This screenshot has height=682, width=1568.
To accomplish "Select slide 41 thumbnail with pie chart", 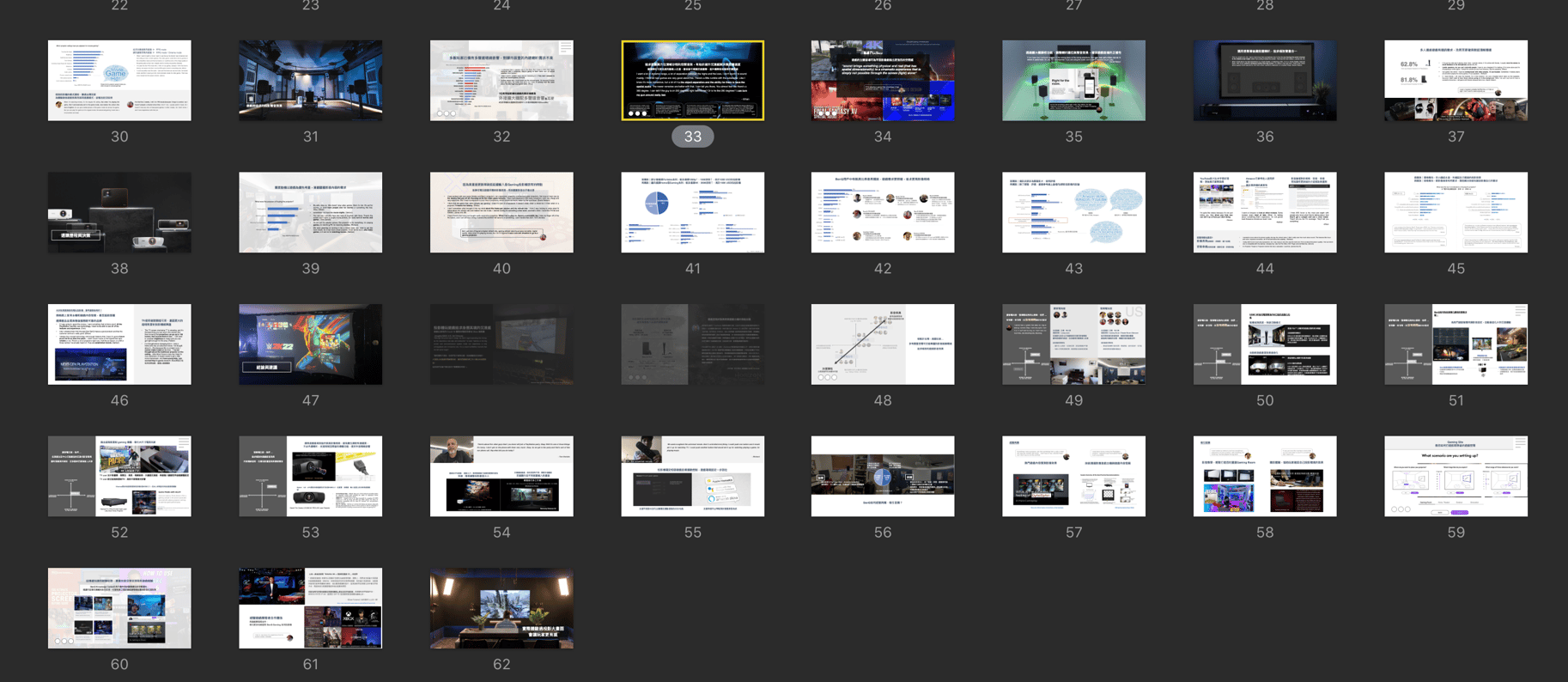I will pyautogui.click(x=693, y=212).
